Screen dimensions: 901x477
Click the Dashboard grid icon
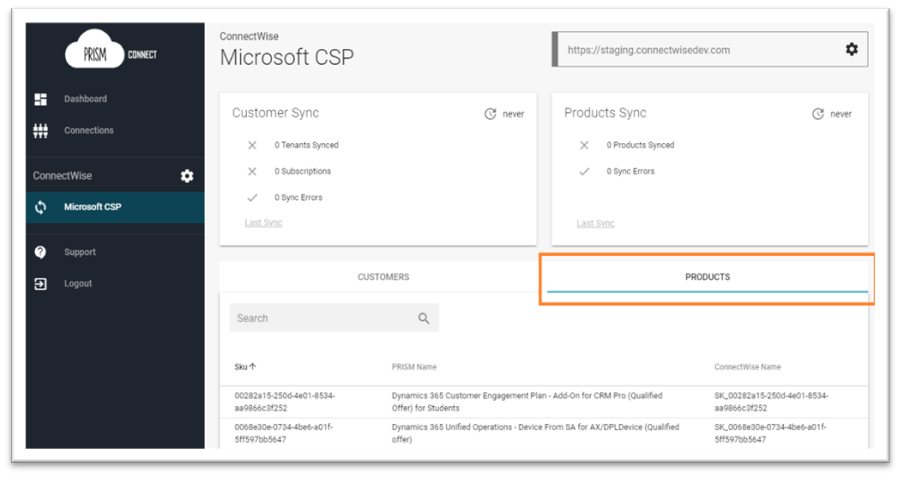click(x=41, y=99)
